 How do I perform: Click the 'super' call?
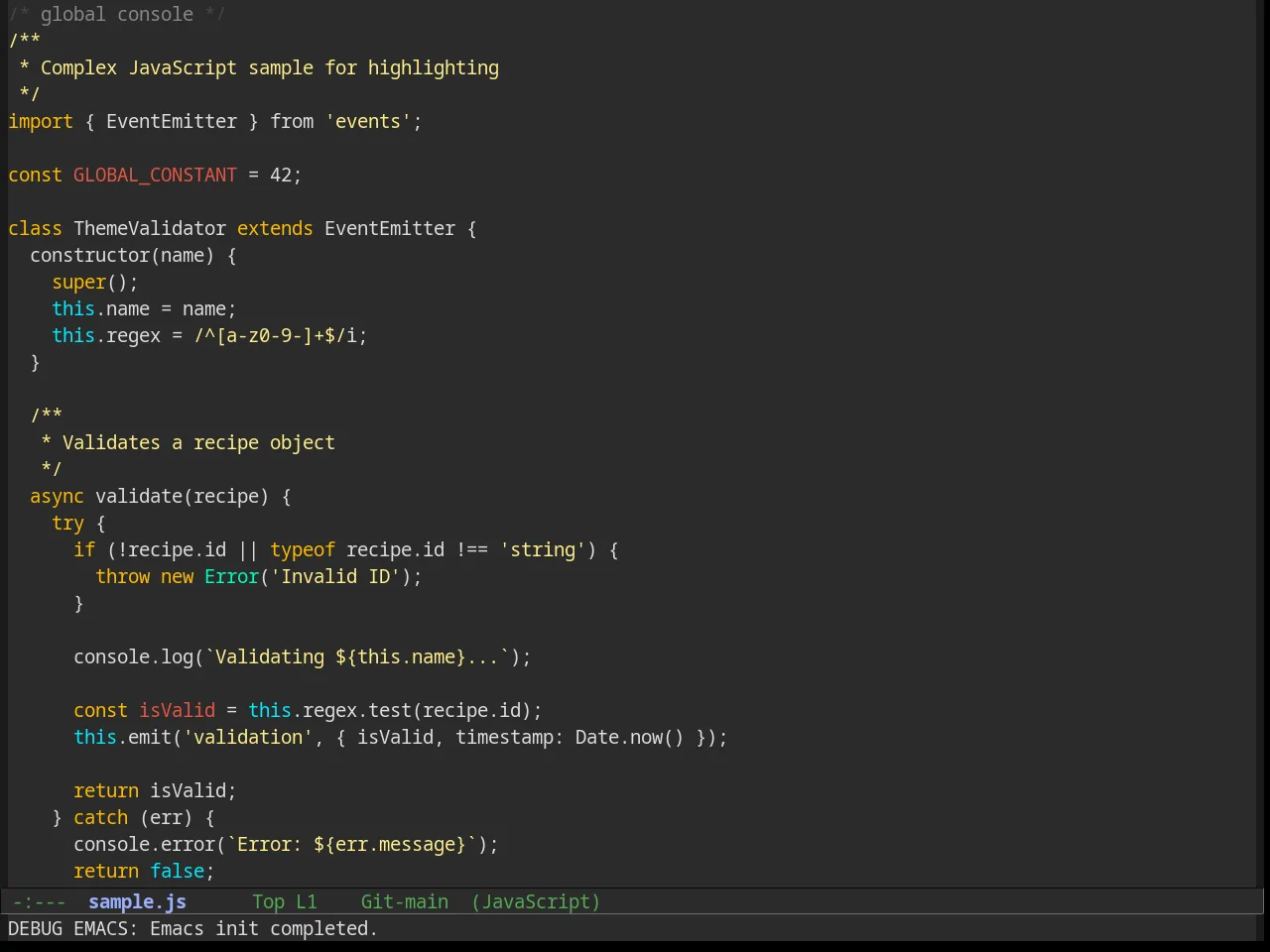78,282
